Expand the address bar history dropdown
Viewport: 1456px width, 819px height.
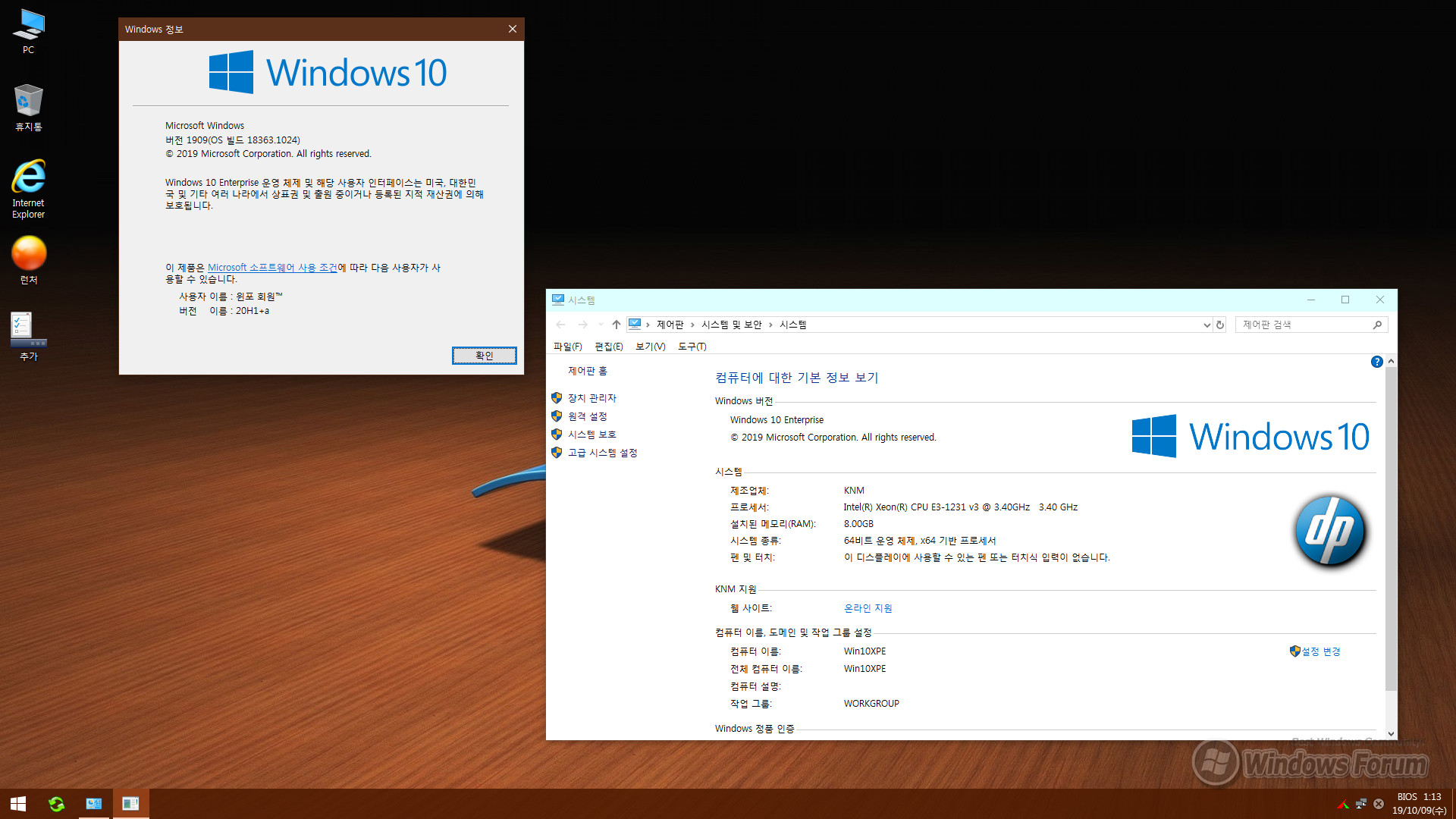point(1207,325)
